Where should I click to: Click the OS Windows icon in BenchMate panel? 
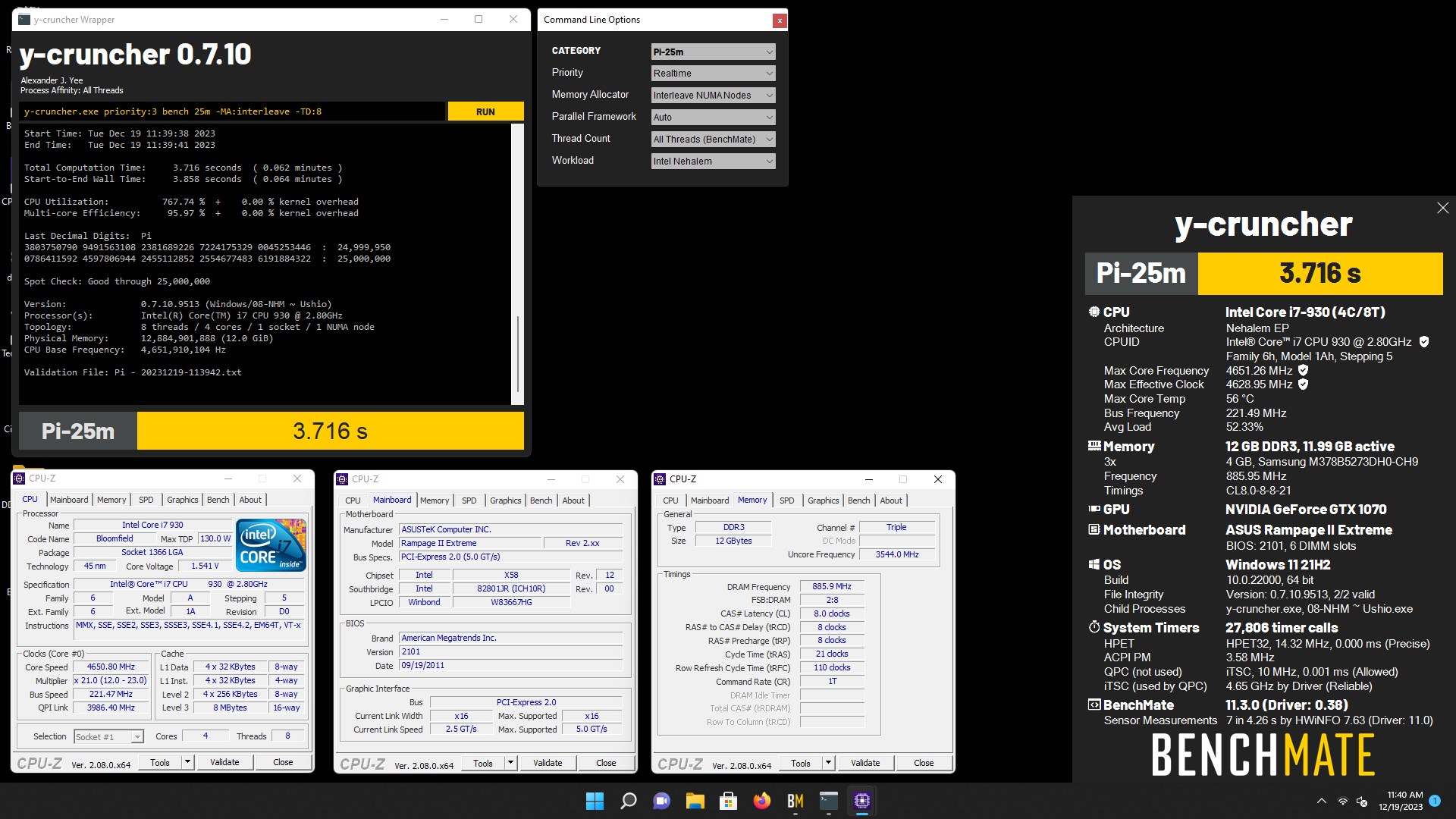point(1094,564)
